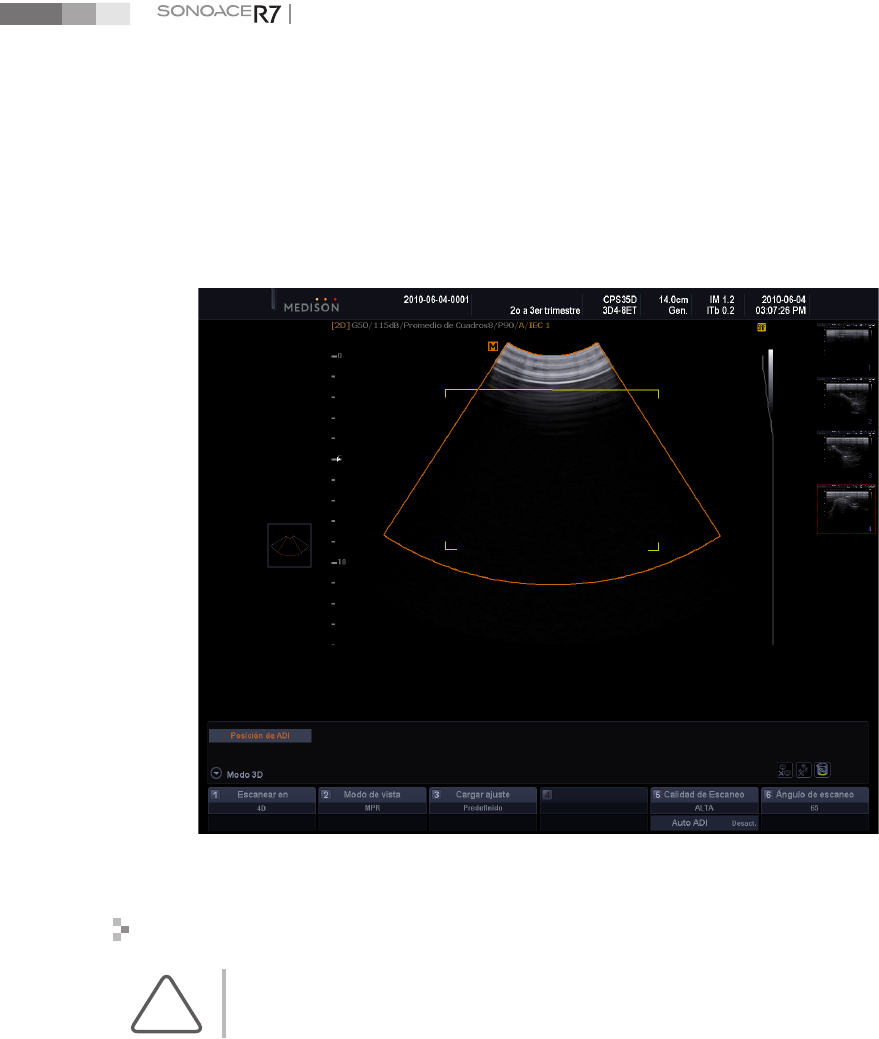Viewport: 879px width, 1039px height.
Task: Click the patient ID 2010-06-04-0001
Action: 436,300
